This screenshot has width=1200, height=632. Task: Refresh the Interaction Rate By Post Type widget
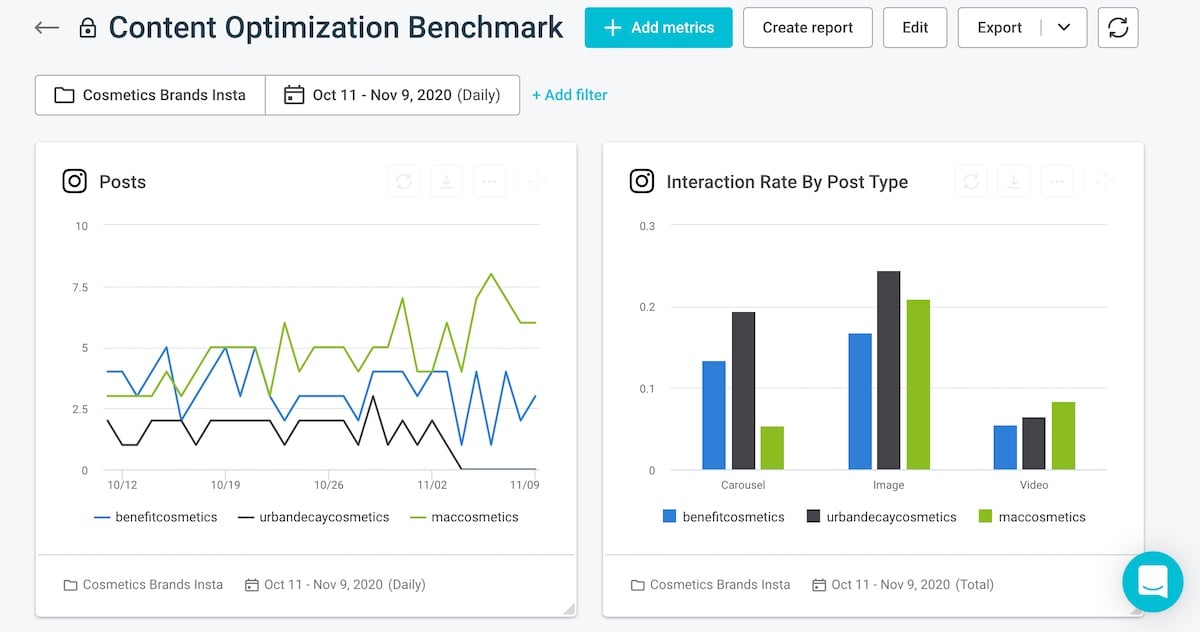(970, 181)
